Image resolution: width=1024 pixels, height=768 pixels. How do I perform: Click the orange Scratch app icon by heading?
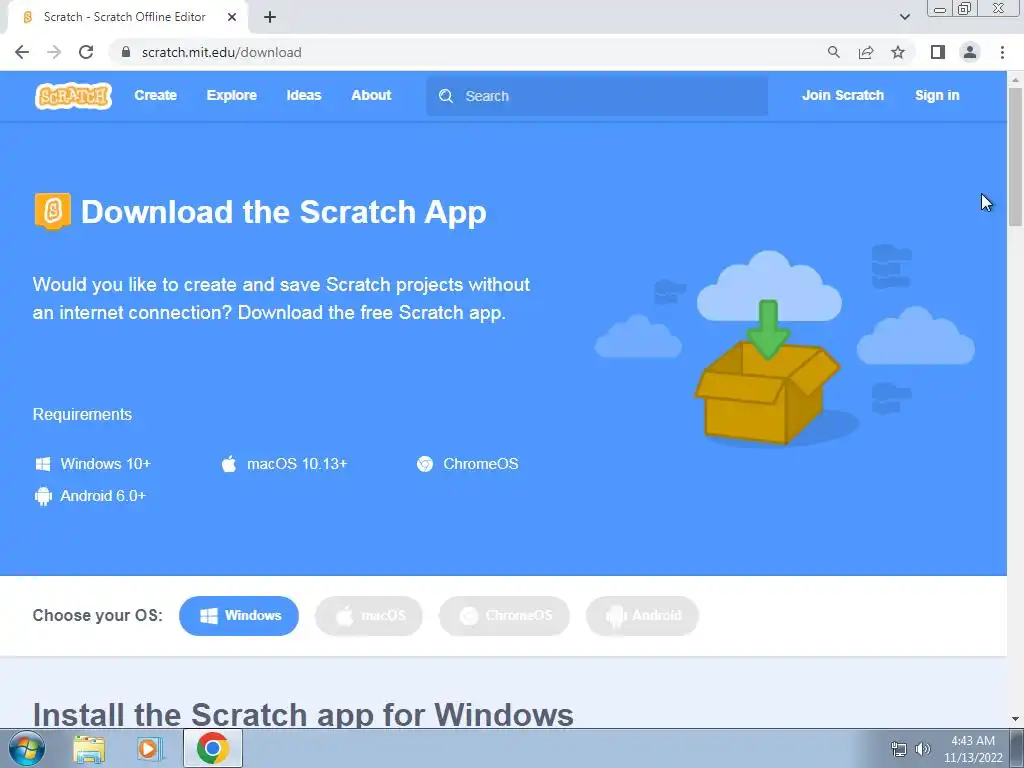click(x=52, y=212)
